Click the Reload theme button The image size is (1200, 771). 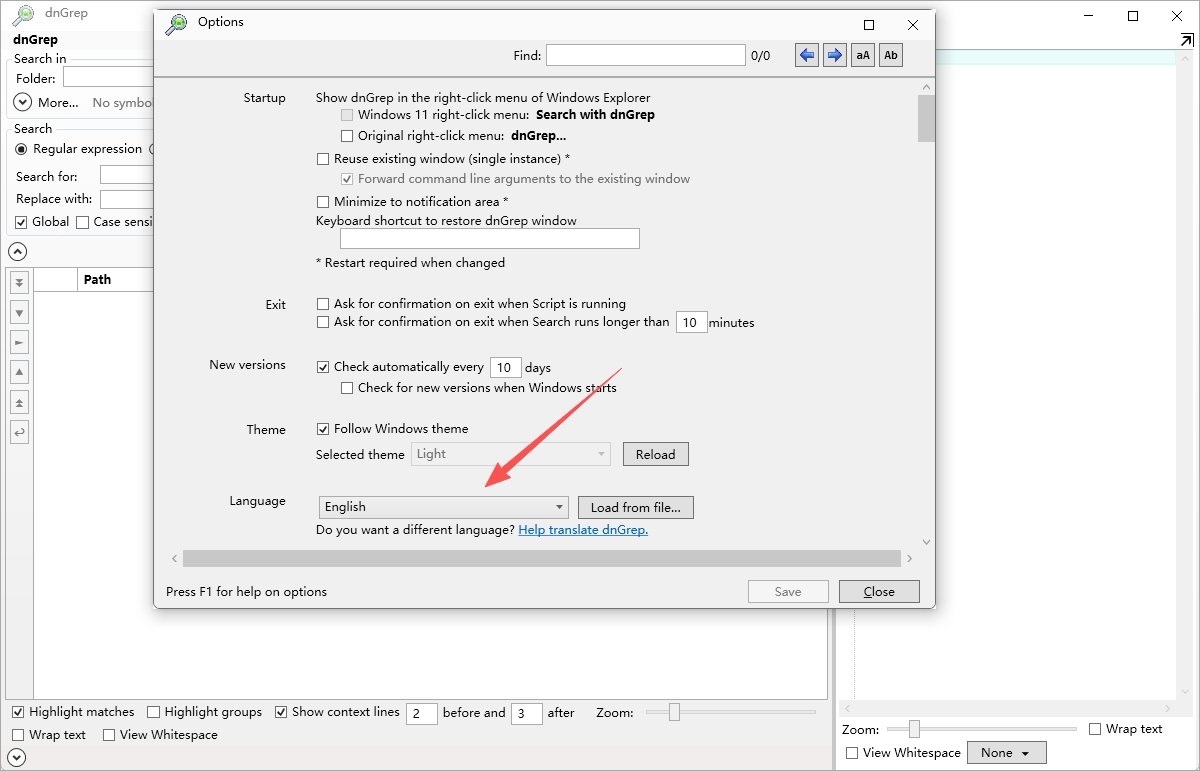pos(656,454)
